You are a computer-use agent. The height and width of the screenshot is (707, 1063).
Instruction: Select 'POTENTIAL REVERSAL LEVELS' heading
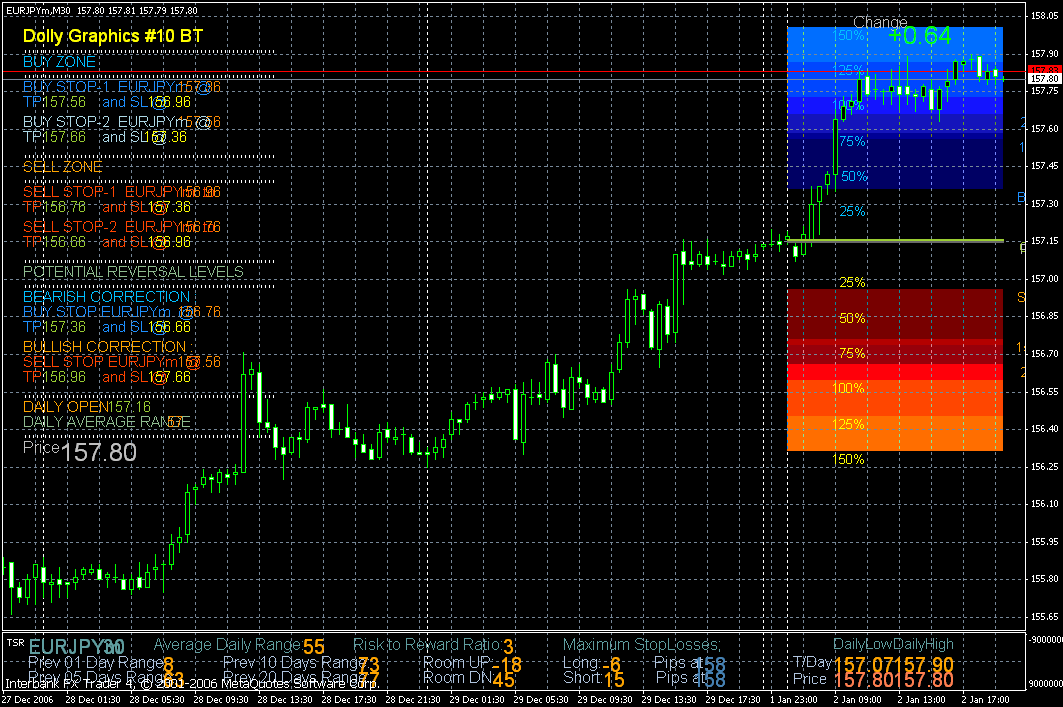(x=133, y=272)
